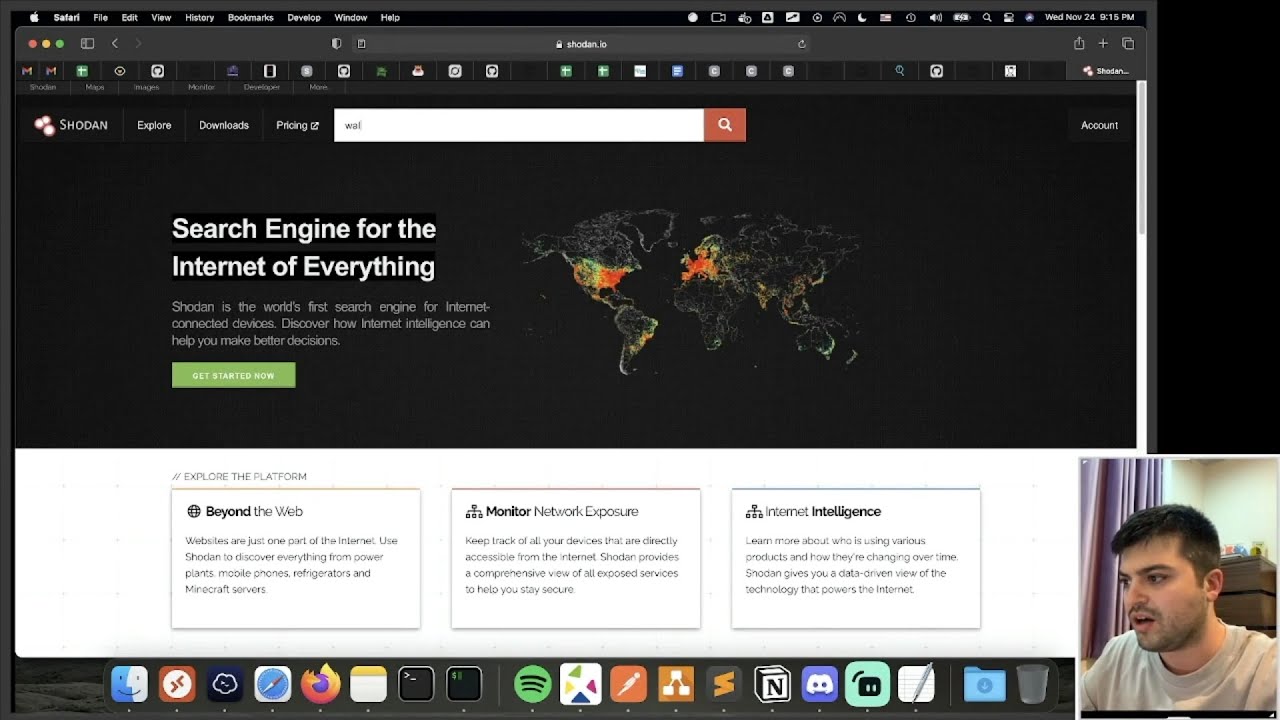
Task: Click the Monitor link in top strip
Action: pos(201,87)
